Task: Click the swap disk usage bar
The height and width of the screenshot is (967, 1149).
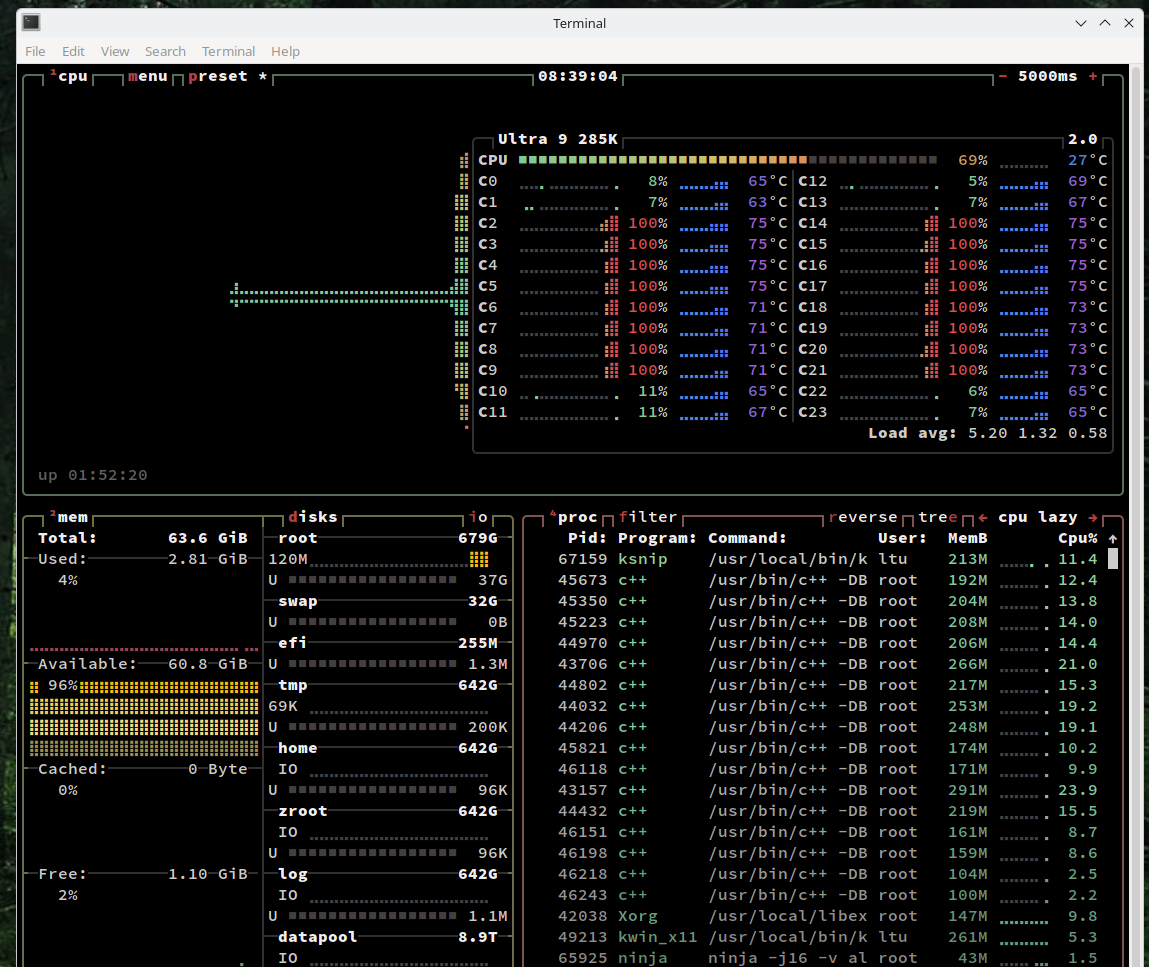Action: tap(372, 622)
